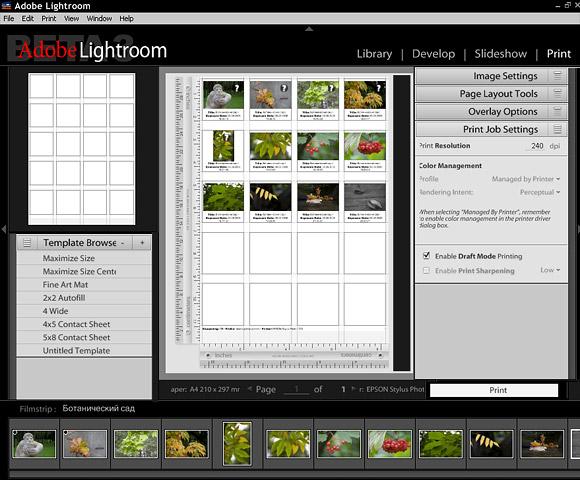The image size is (580, 480).
Task: Go to next page with right arrow
Action: (354, 389)
